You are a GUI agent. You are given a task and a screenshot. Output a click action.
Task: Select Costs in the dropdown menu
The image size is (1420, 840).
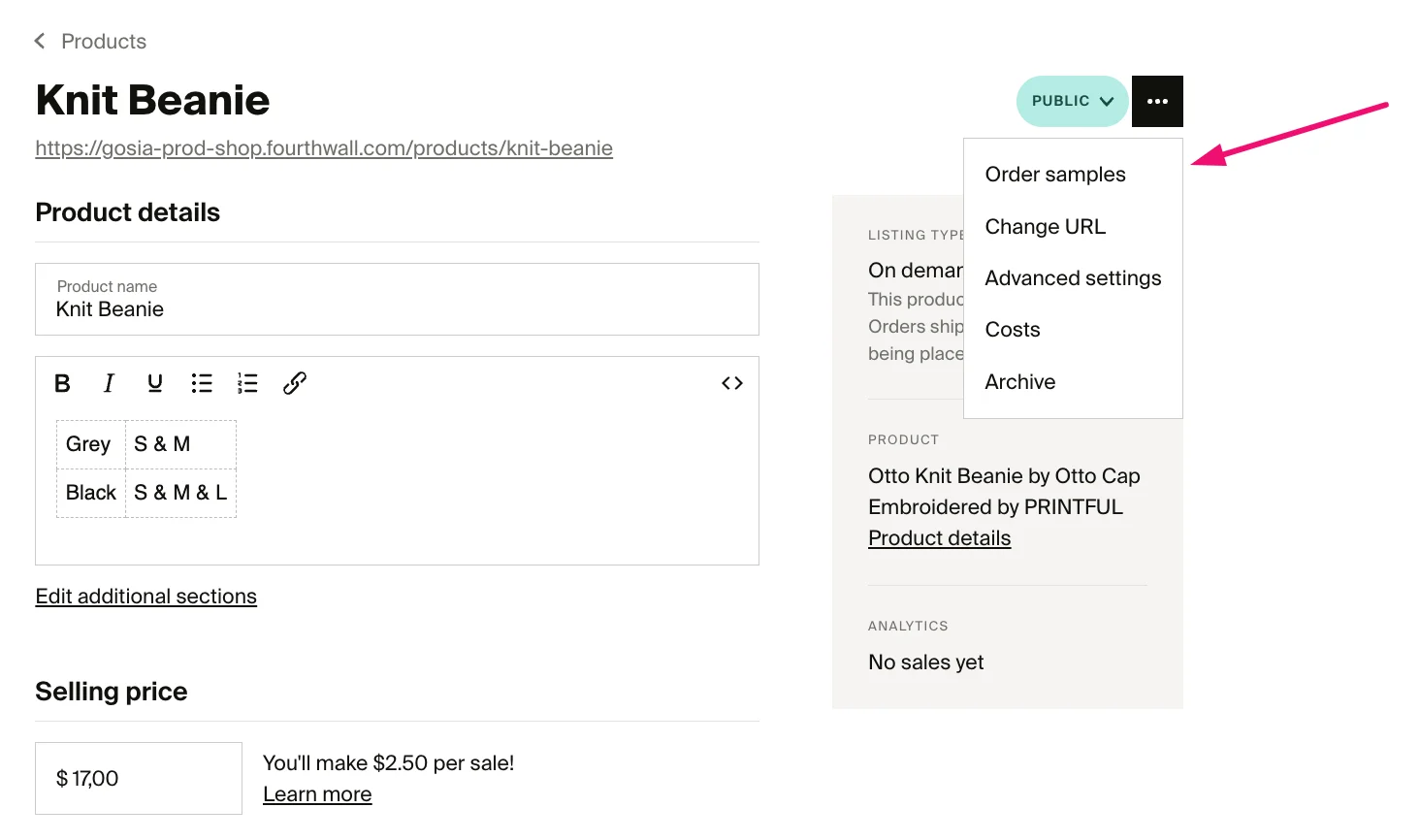pos(1013,330)
